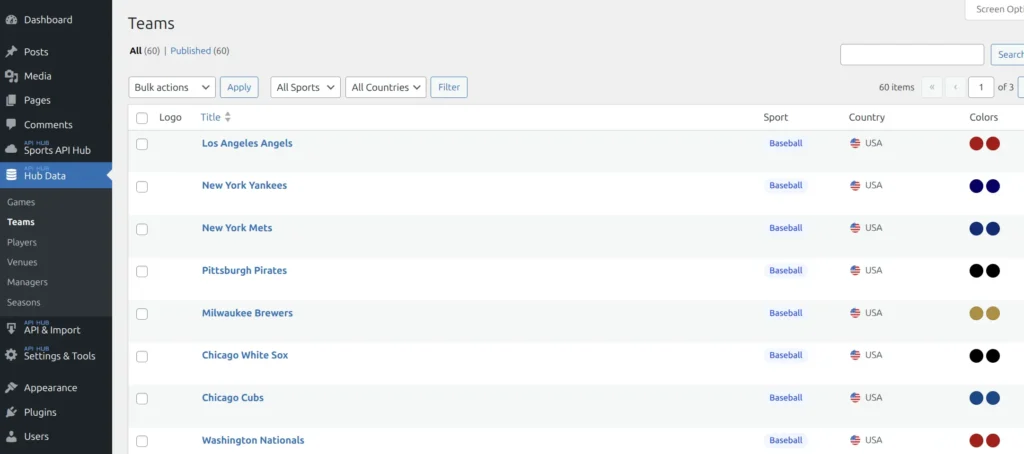Image resolution: width=1024 pixels, height=454 pixels.
Task: Click the Pages document icon
Action: (11, 101)
